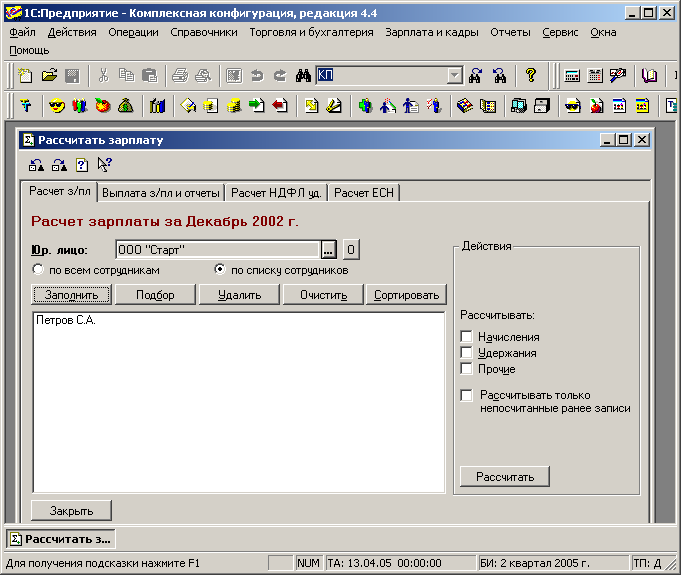681x575 pixels.
Task: Click the document with red arrow icon
Action: pos(280,106)
